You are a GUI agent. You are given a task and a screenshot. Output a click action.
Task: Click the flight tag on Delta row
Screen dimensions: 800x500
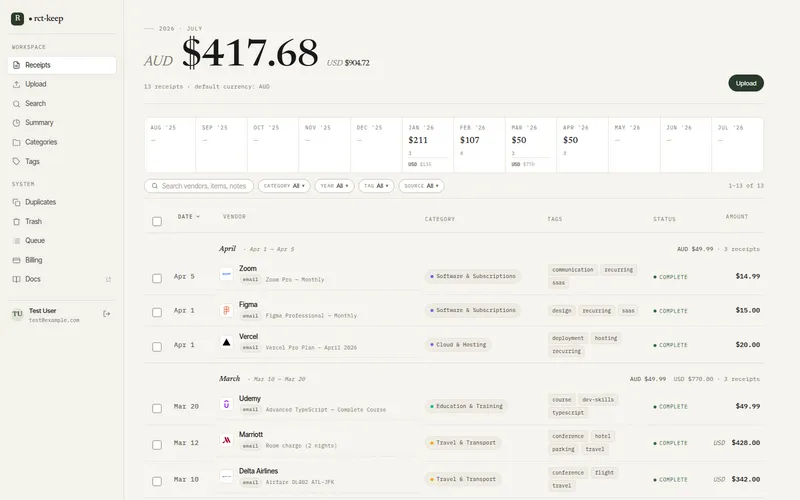coord(604,473)
